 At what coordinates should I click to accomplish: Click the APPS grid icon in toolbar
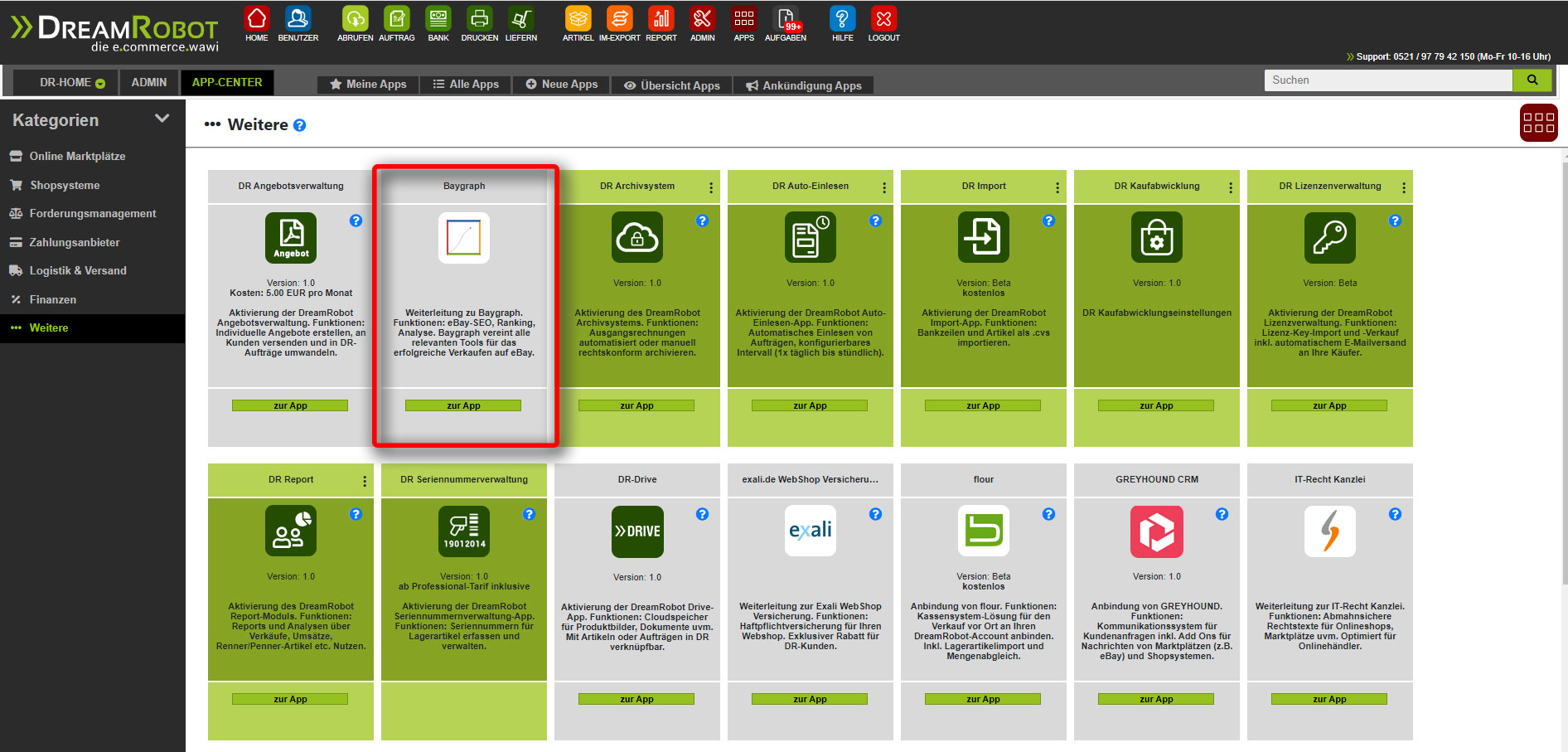(743, 18)
